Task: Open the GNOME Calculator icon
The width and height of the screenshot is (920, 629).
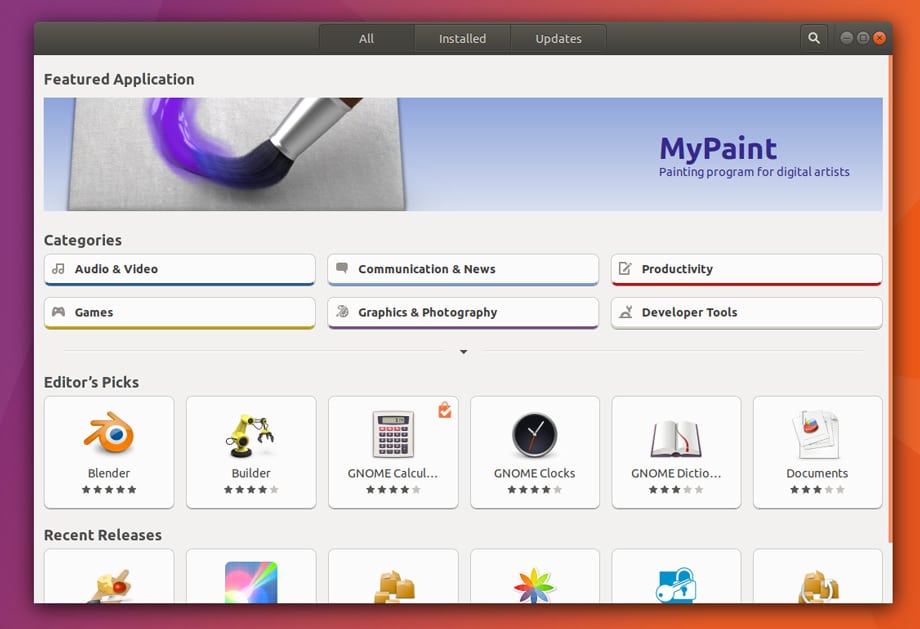Action: 393,434
